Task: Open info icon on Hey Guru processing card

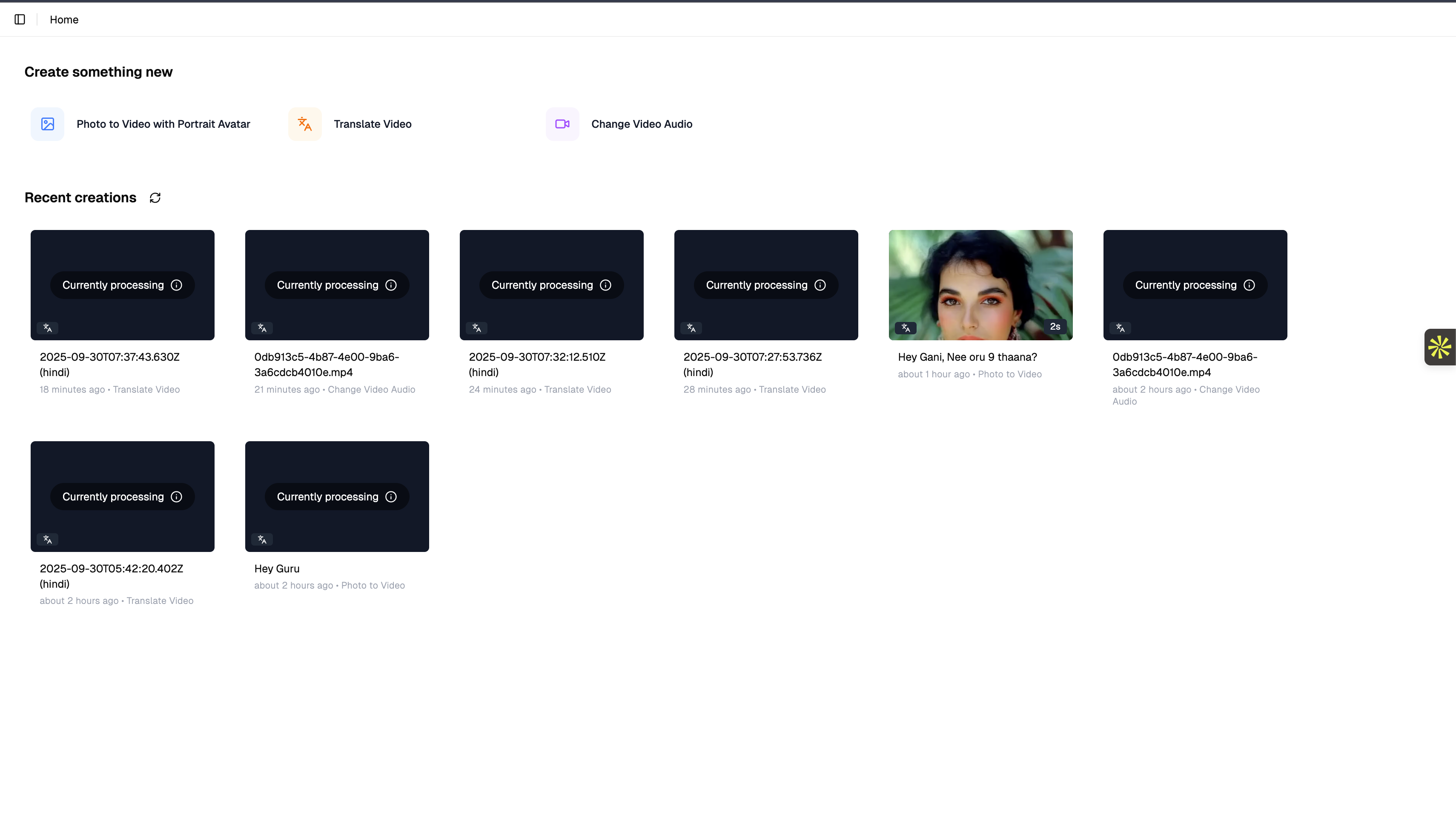Action: (x=390, y=496)
